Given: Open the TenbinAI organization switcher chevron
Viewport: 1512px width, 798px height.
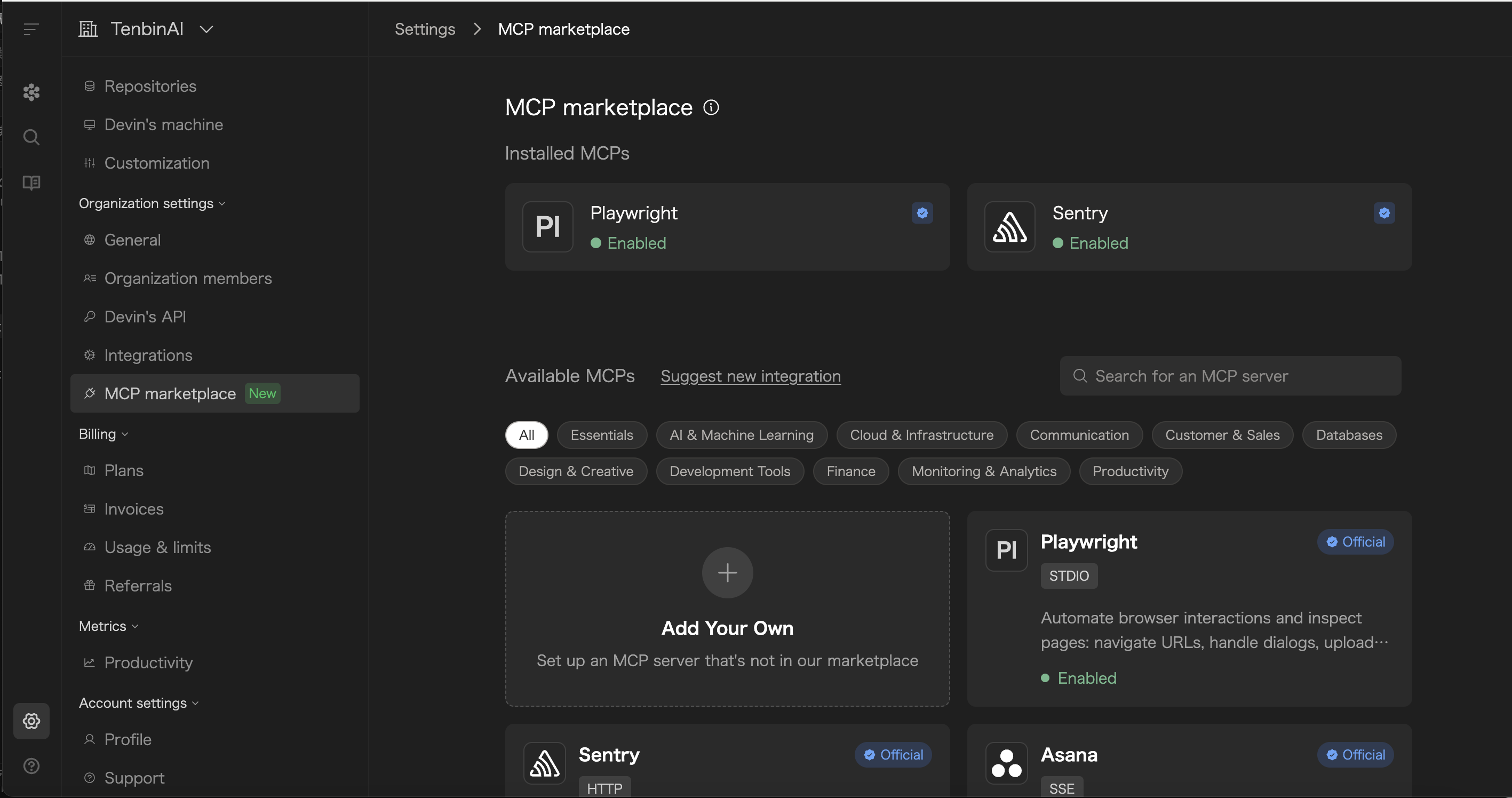Looking at the screenshot, I should tap(206, 29).
